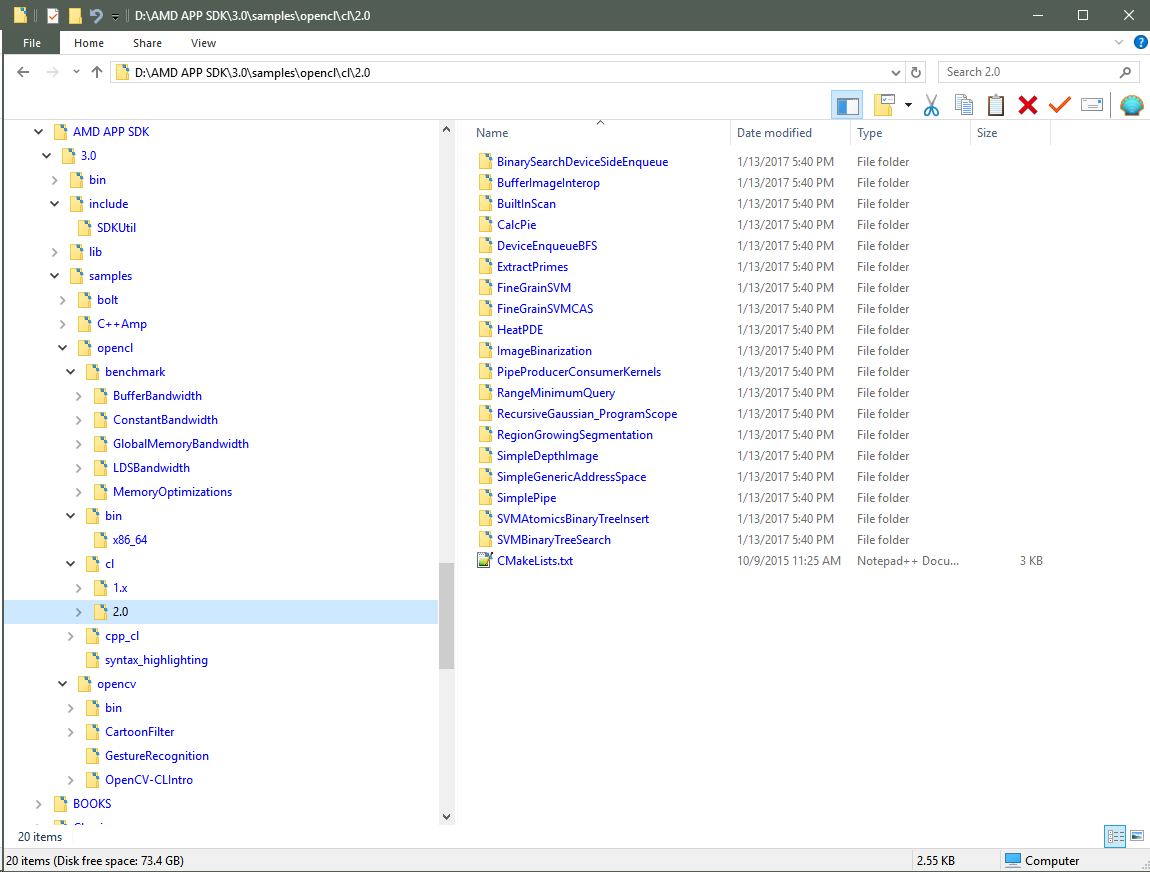Image resolution: width=1150 pixels, height=872 pixels.
Task: Expand the ribbon with the chevron
Action: (1118, 43)
